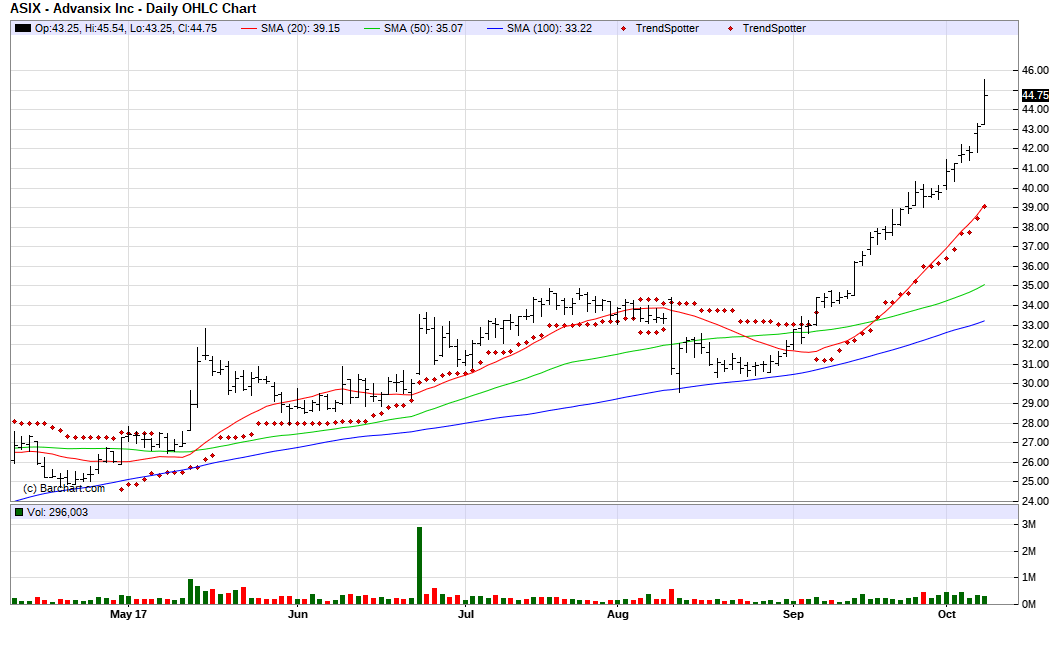Viewport: 1060px width, 645px height.
Task: Click the 2M volume axis label
Action: 1029,551
